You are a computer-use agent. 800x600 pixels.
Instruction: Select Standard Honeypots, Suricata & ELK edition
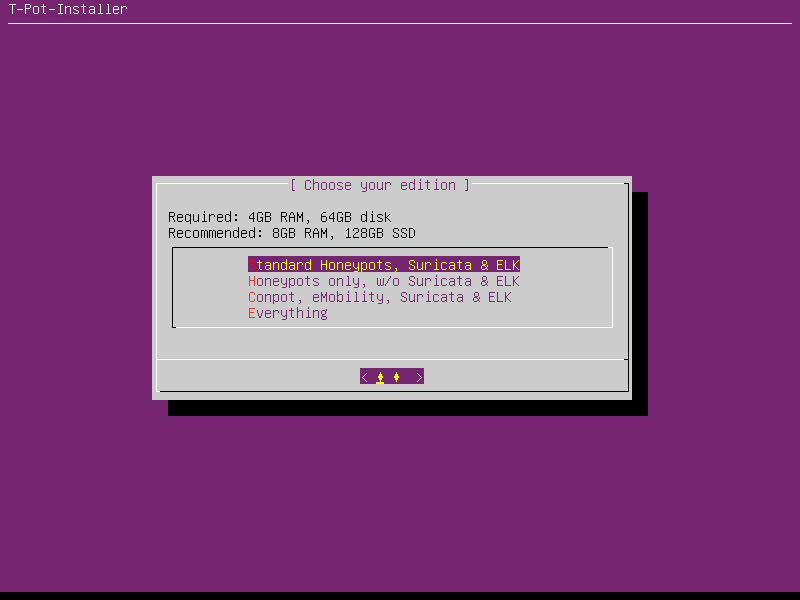coord(384,265)
